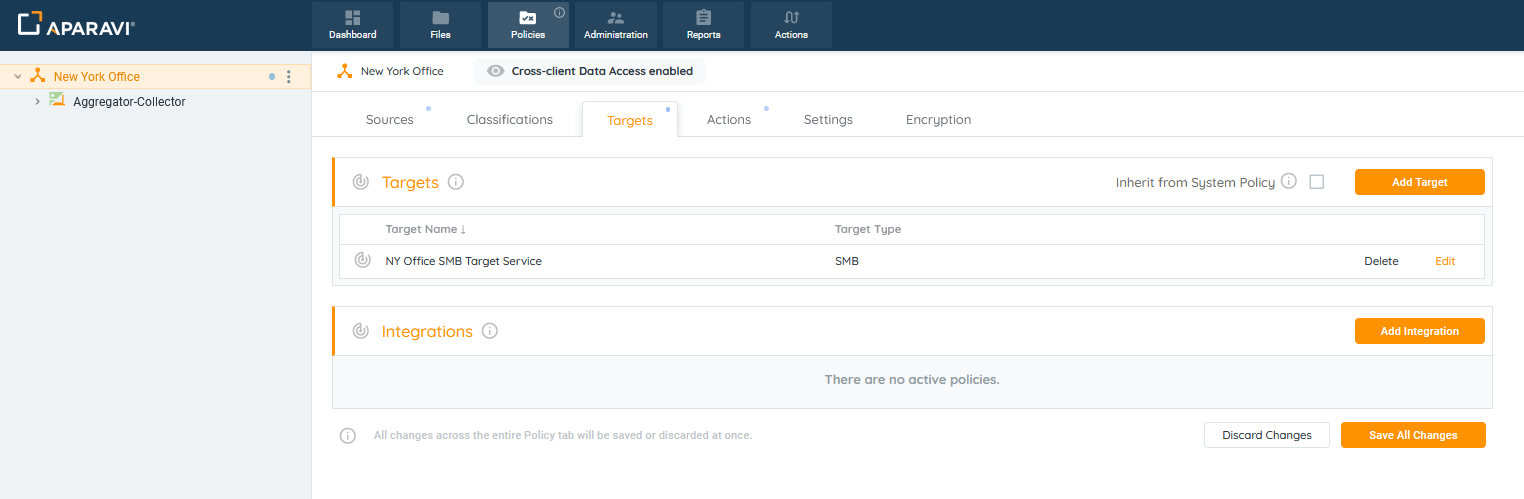Image resolution: width=1524 pixels, height=499 pixels.
Task: Open the Files section
Action: click(440, 25)
